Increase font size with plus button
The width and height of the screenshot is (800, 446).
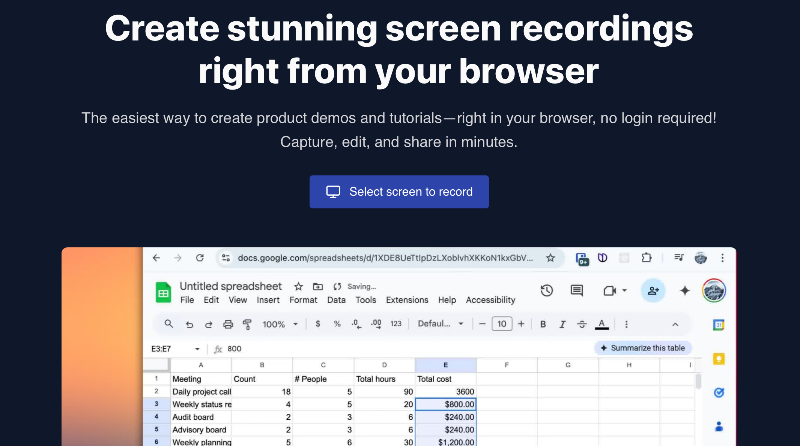[521, 324]
